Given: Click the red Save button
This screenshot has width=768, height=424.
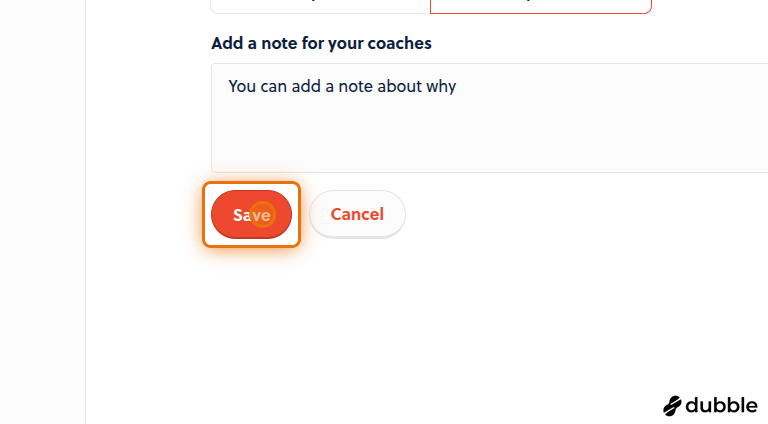Looking at the screenshot, I should (x=251, y=214).
